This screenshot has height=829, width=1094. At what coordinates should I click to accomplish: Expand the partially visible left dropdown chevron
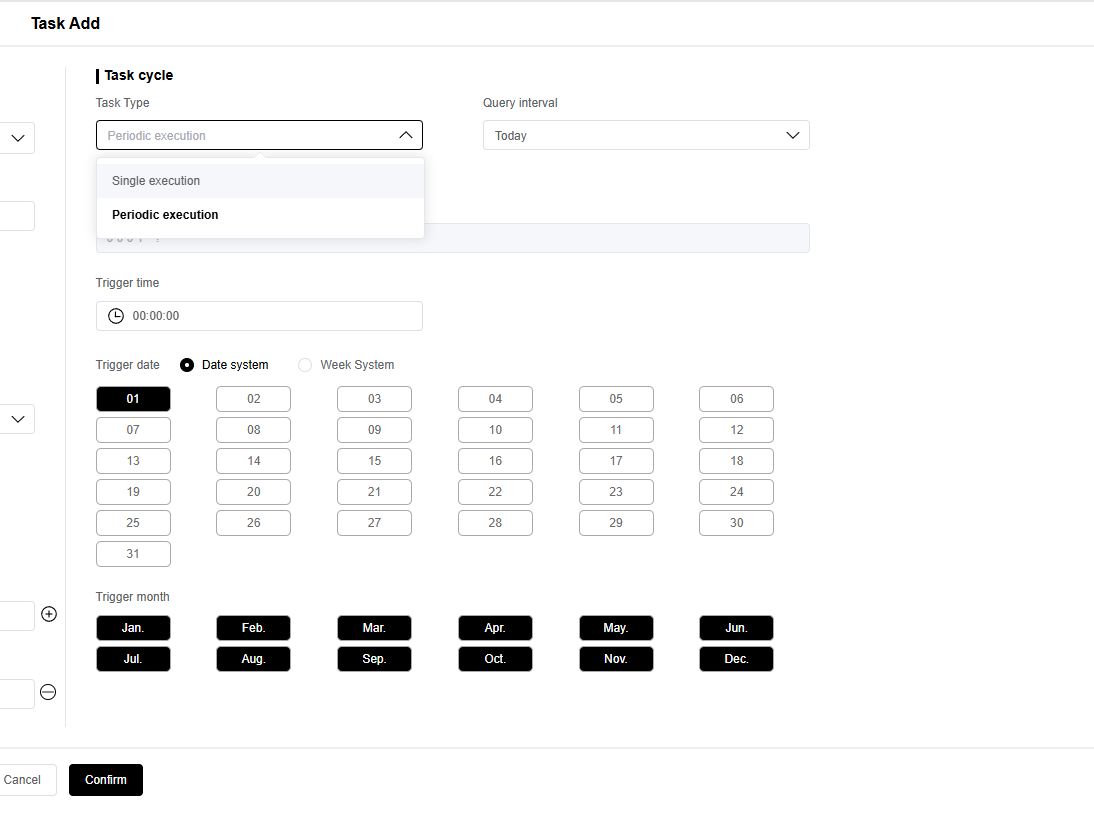[x=18, y=139]
